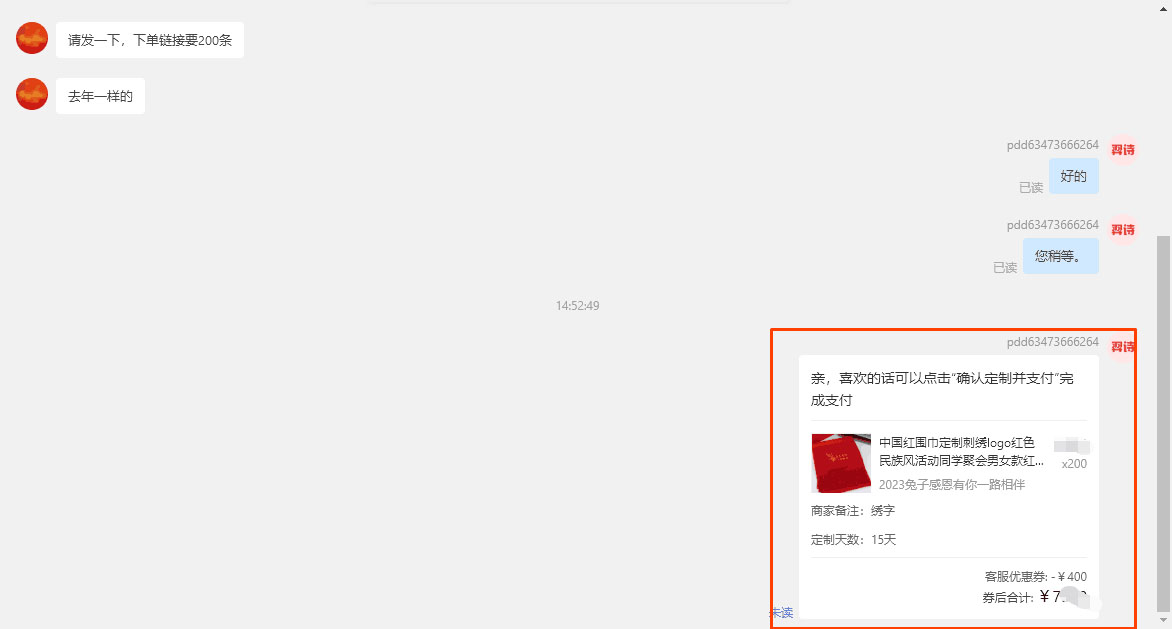Click the username pdd63473666264 above the order card
The width and height of the screenshot is (1172, 629).
coord(1051,341)
